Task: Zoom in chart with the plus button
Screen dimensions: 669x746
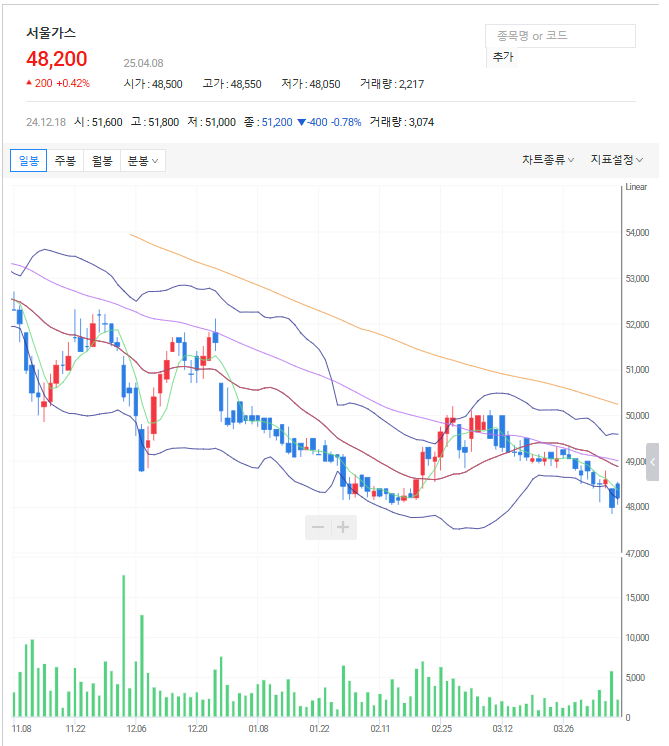Action: point(343,527)
